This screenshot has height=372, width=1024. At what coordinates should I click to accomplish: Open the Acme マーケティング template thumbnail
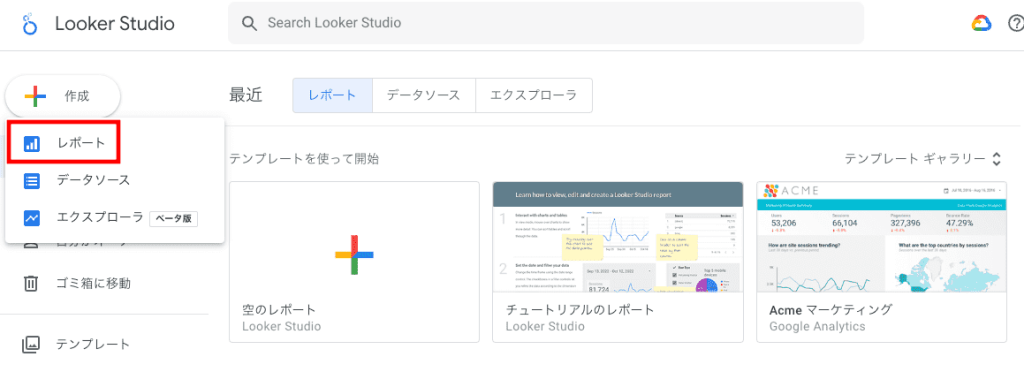click(x=882, y=237)
